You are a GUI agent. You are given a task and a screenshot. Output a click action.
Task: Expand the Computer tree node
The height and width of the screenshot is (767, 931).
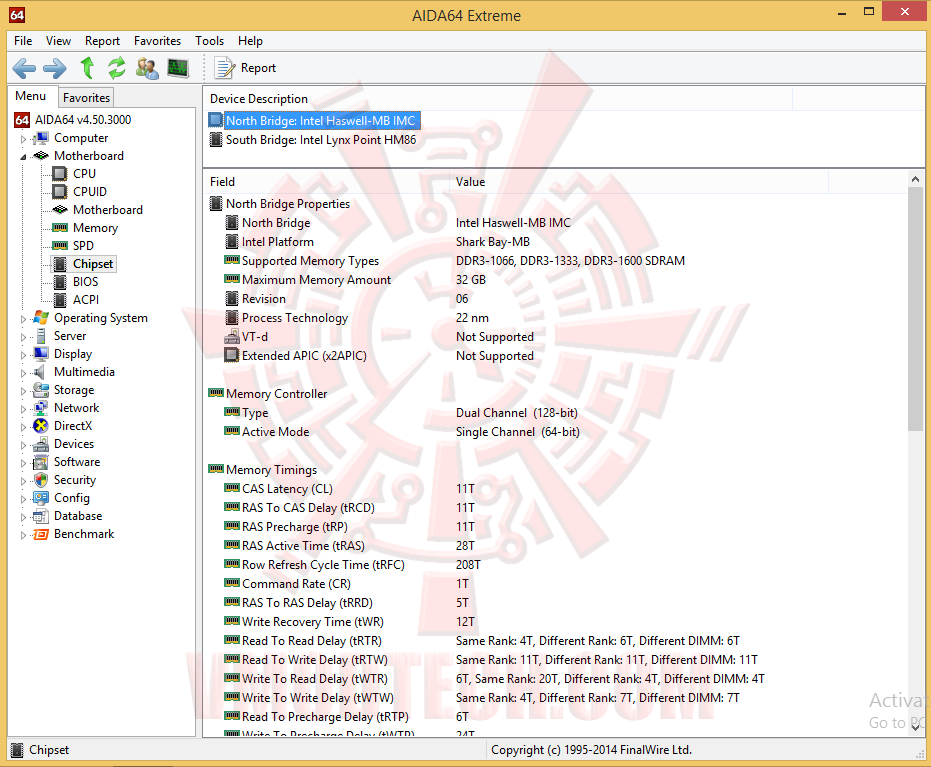point(23,139)
